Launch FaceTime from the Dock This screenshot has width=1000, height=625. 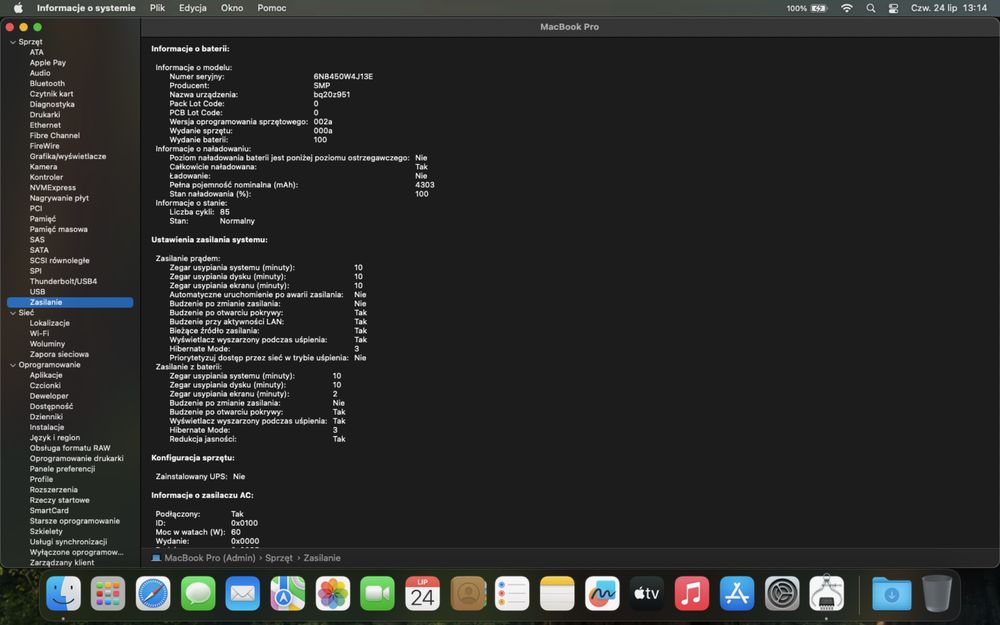pyautogui.click(x=378, y=594)
